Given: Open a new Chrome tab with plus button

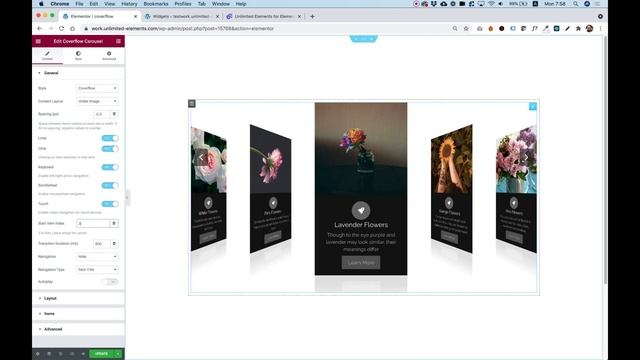Looking at the screenshot, I should coord(312,16).
